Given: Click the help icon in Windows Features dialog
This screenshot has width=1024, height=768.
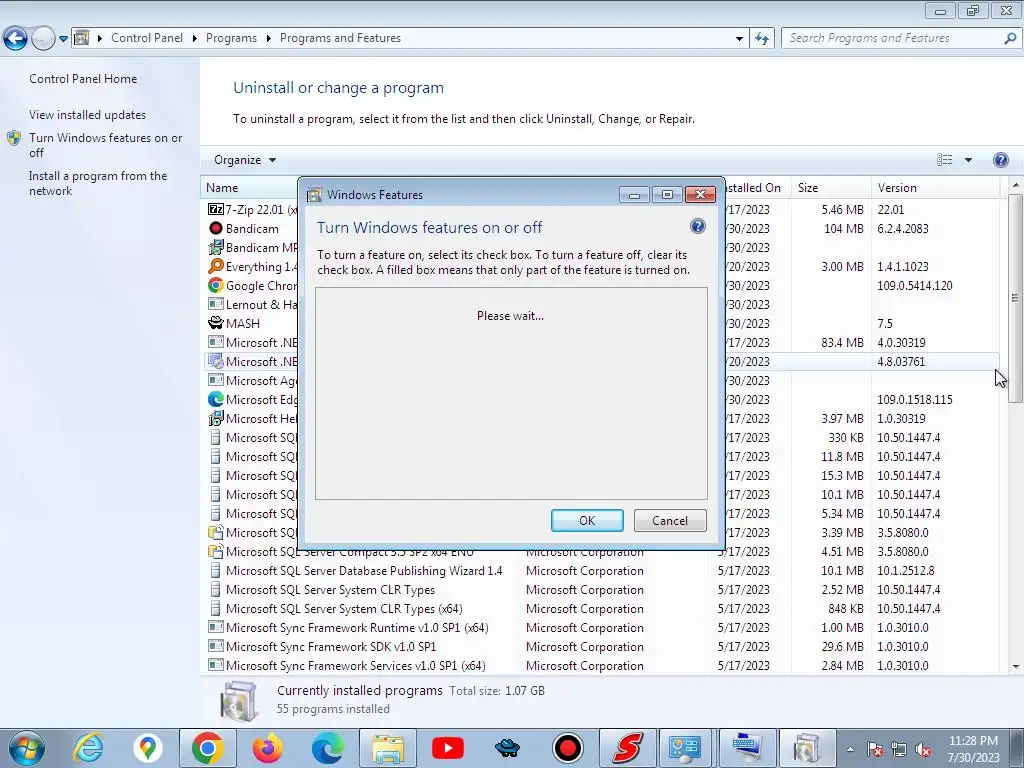Looking at the screenshot, I should (697, 227).
